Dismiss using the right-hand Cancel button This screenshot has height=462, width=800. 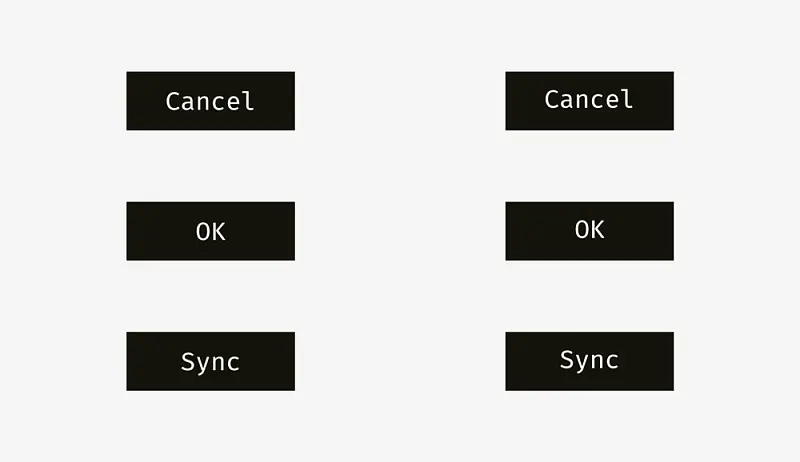coord(589,101)
